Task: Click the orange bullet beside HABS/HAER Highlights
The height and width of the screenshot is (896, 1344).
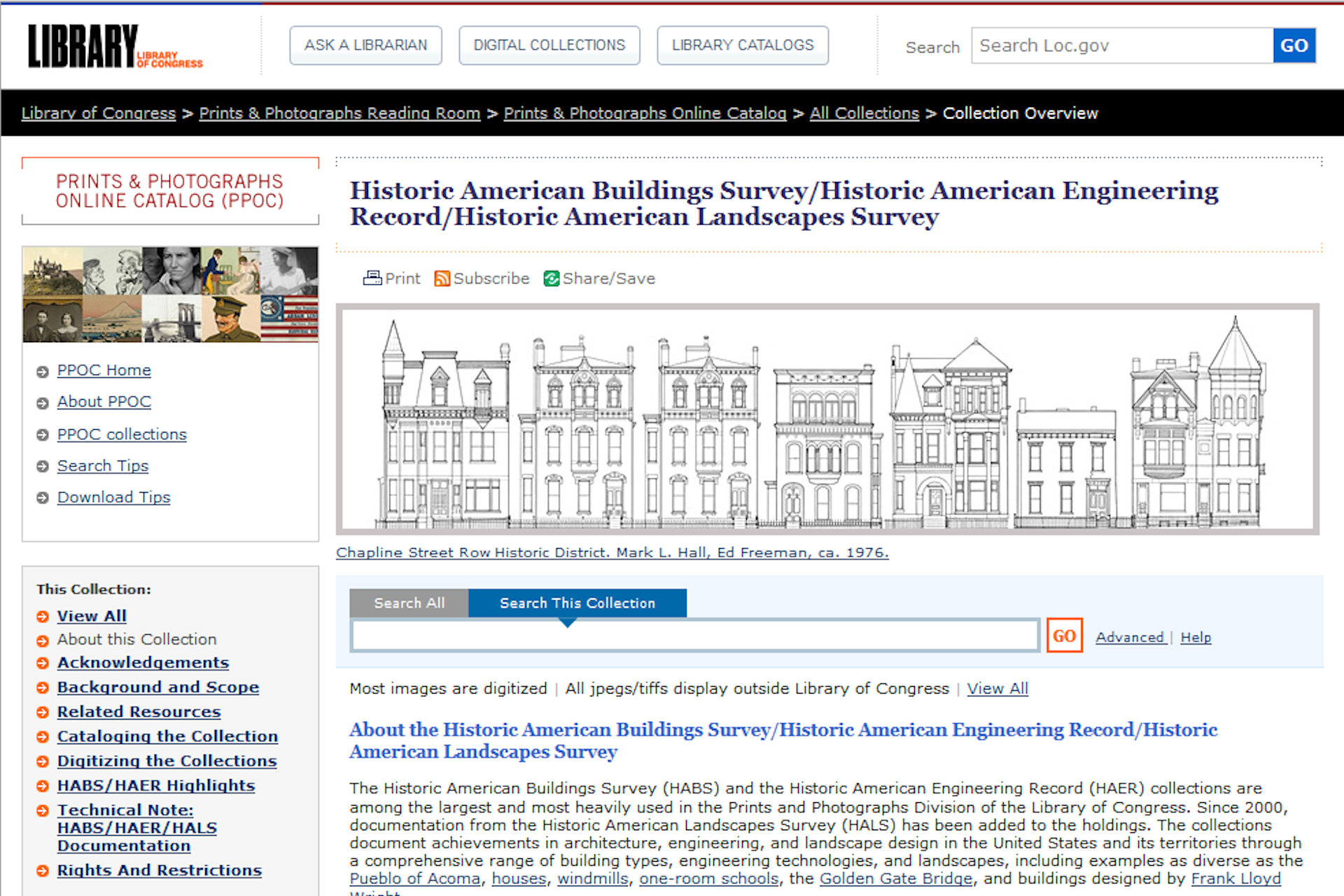Action: click(x=43, y=786)
